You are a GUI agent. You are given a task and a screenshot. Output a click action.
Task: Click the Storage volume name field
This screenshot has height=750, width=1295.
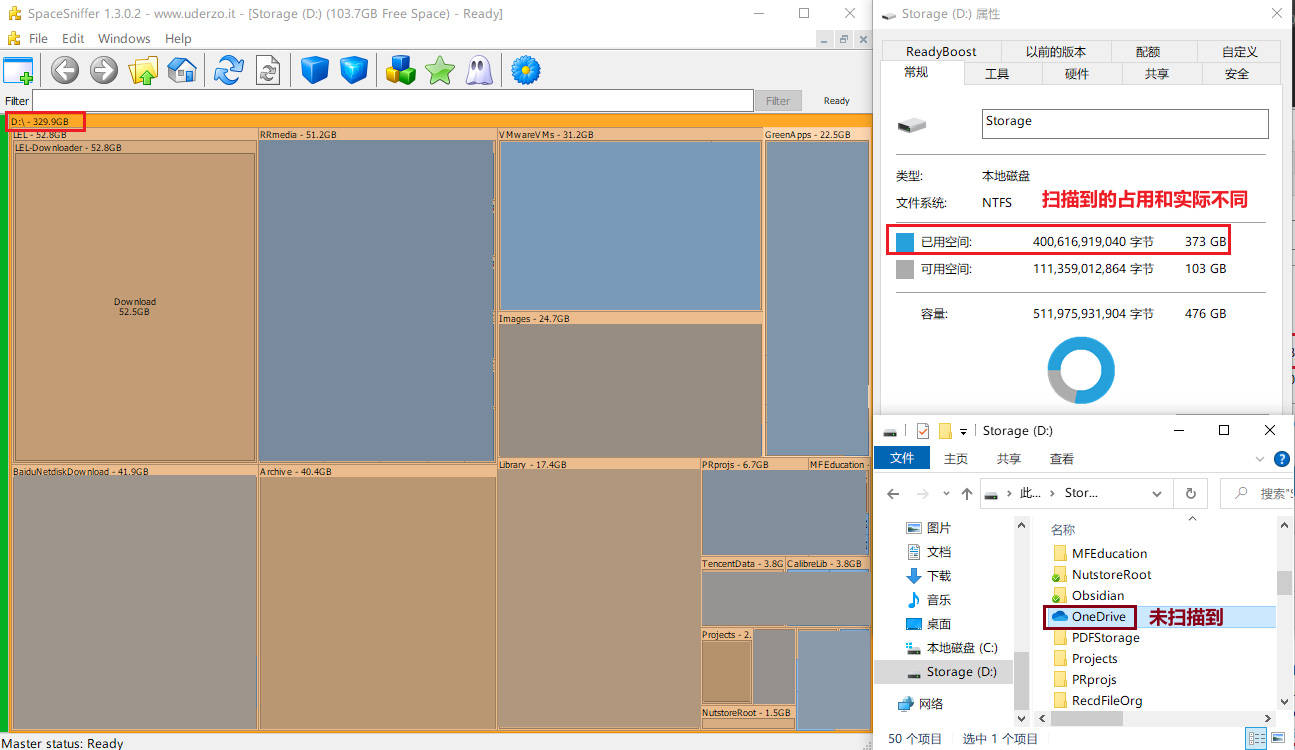[x=1125, y=123]
